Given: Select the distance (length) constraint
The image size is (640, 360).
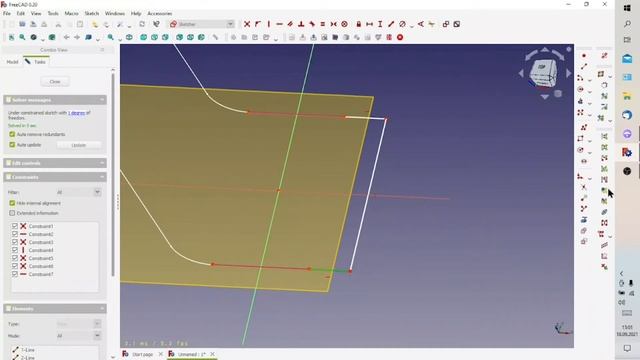Looking at the screenshot, I should pyautogui.click(x=391, y=24).
